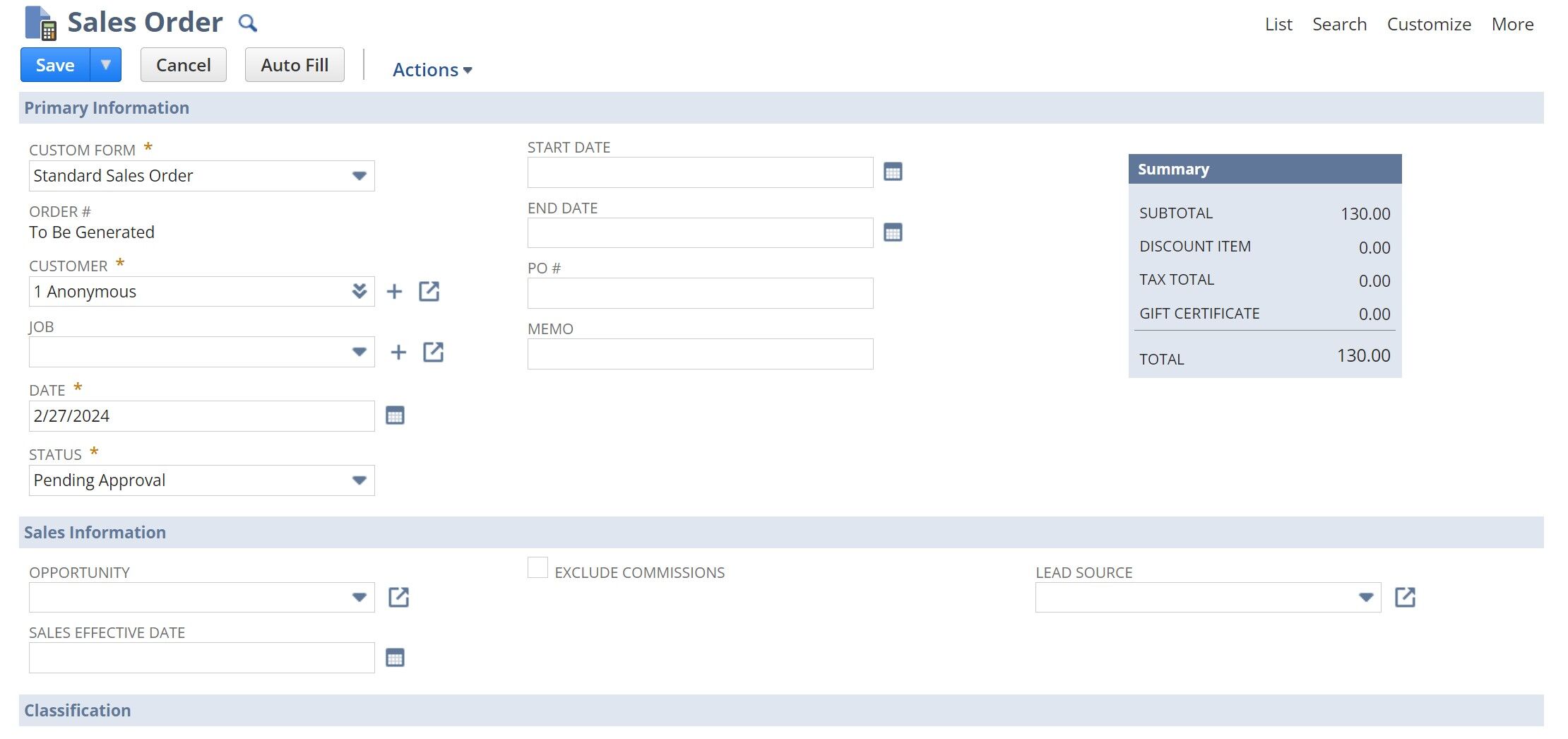
Task: Enable the Exclude Commissions checkbox
Action: pyautogui.click(x=538, y=567)
